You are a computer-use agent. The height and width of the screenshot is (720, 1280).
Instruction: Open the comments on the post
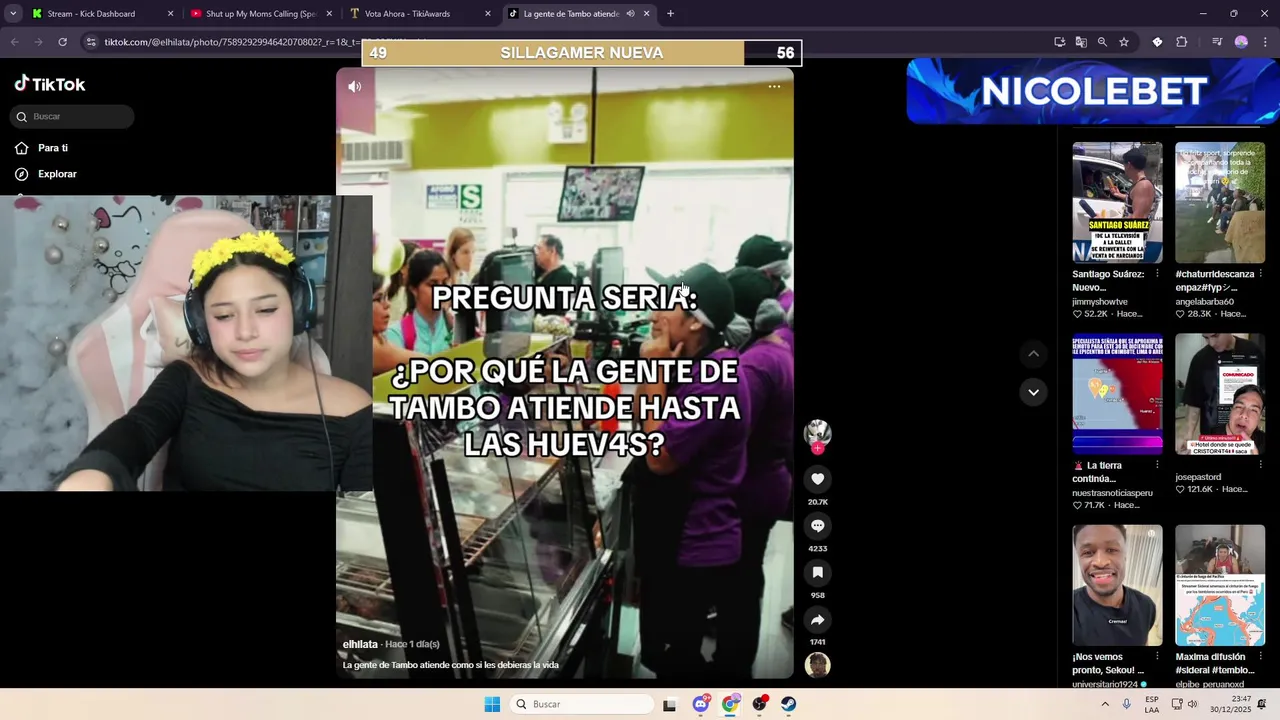point(817,526)
